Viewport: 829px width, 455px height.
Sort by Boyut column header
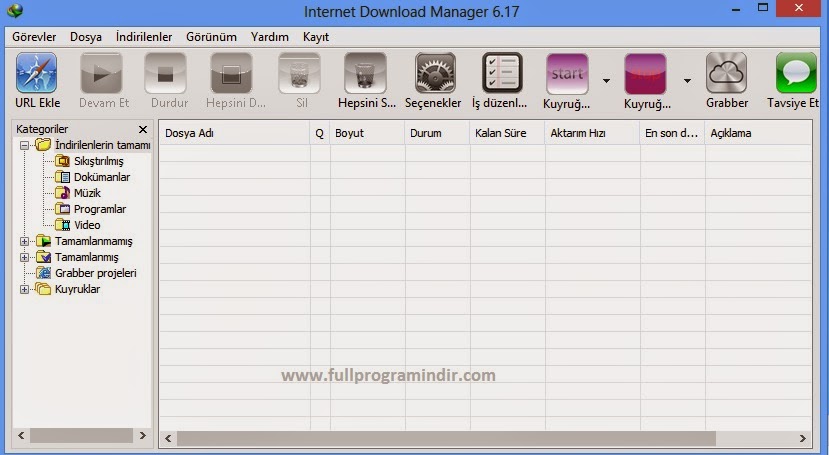coord(367,133)
